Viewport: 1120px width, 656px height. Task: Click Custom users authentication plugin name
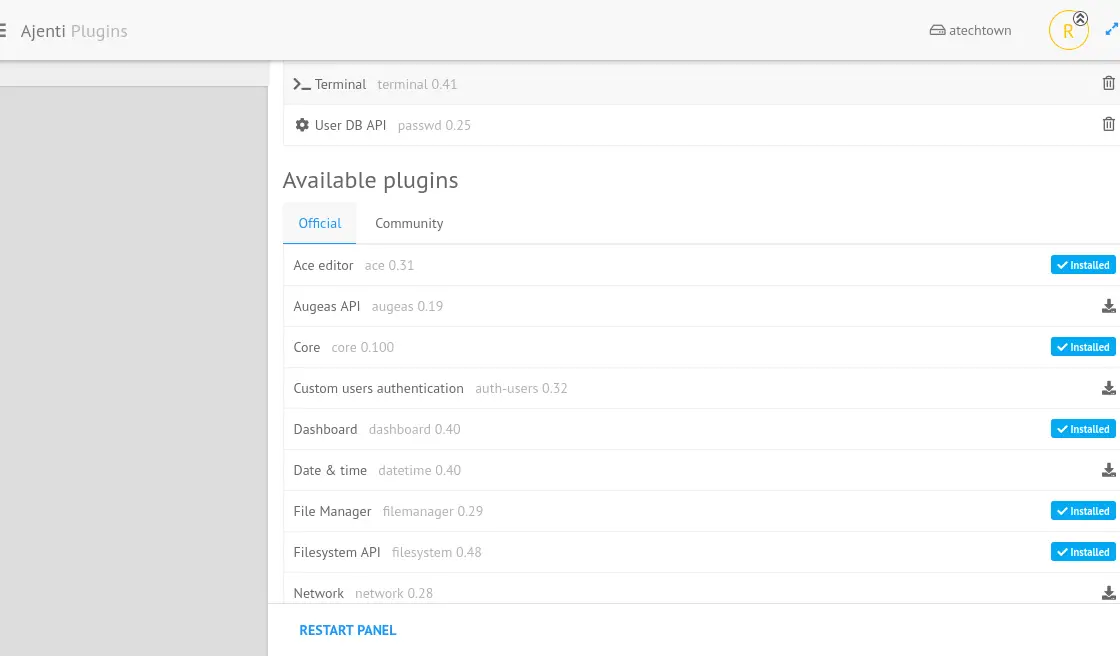pos(379,388)
